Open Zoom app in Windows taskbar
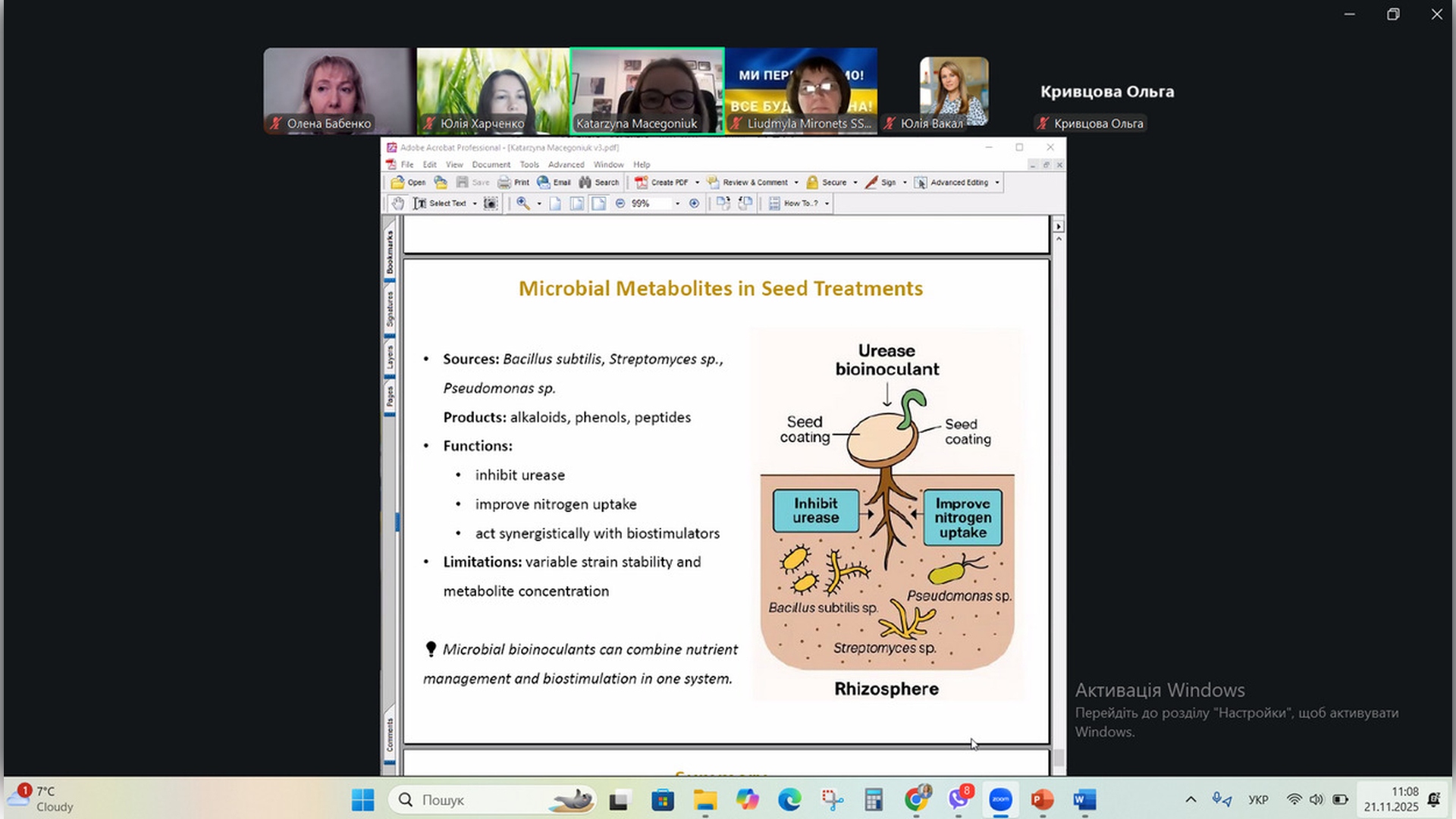This screenshot has width=1456, height=819. [1000, 799]
